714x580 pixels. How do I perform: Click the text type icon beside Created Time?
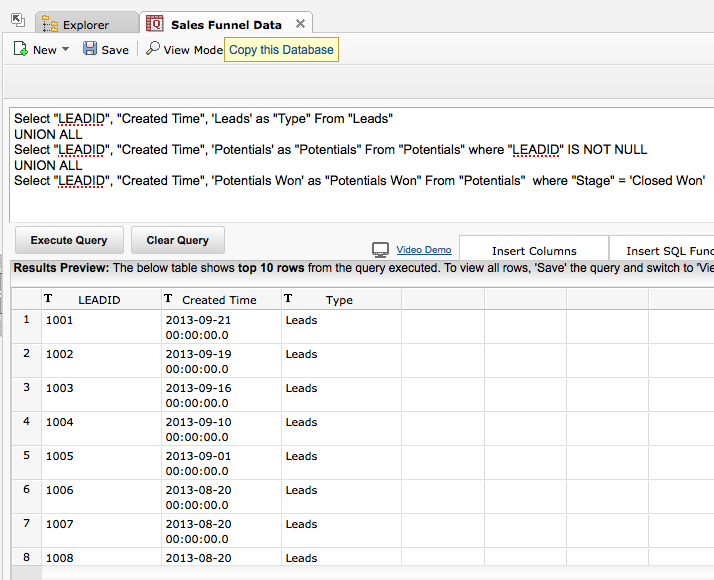(168, 299)
